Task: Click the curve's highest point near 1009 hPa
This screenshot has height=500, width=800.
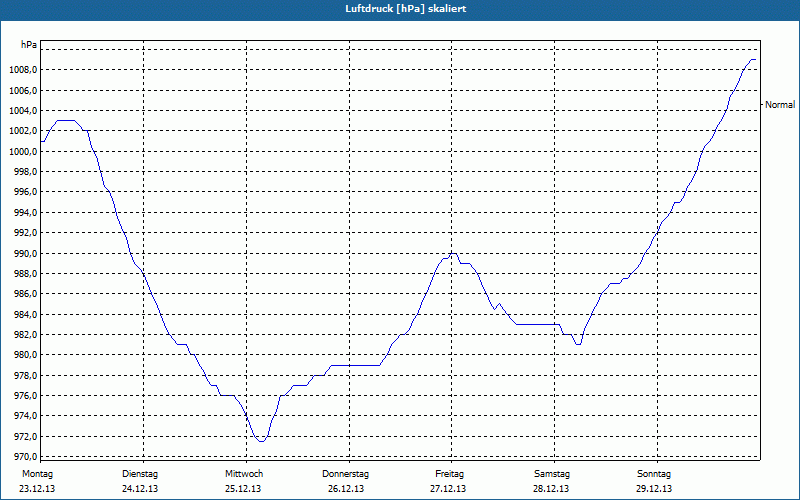Action: click(753, 60)
